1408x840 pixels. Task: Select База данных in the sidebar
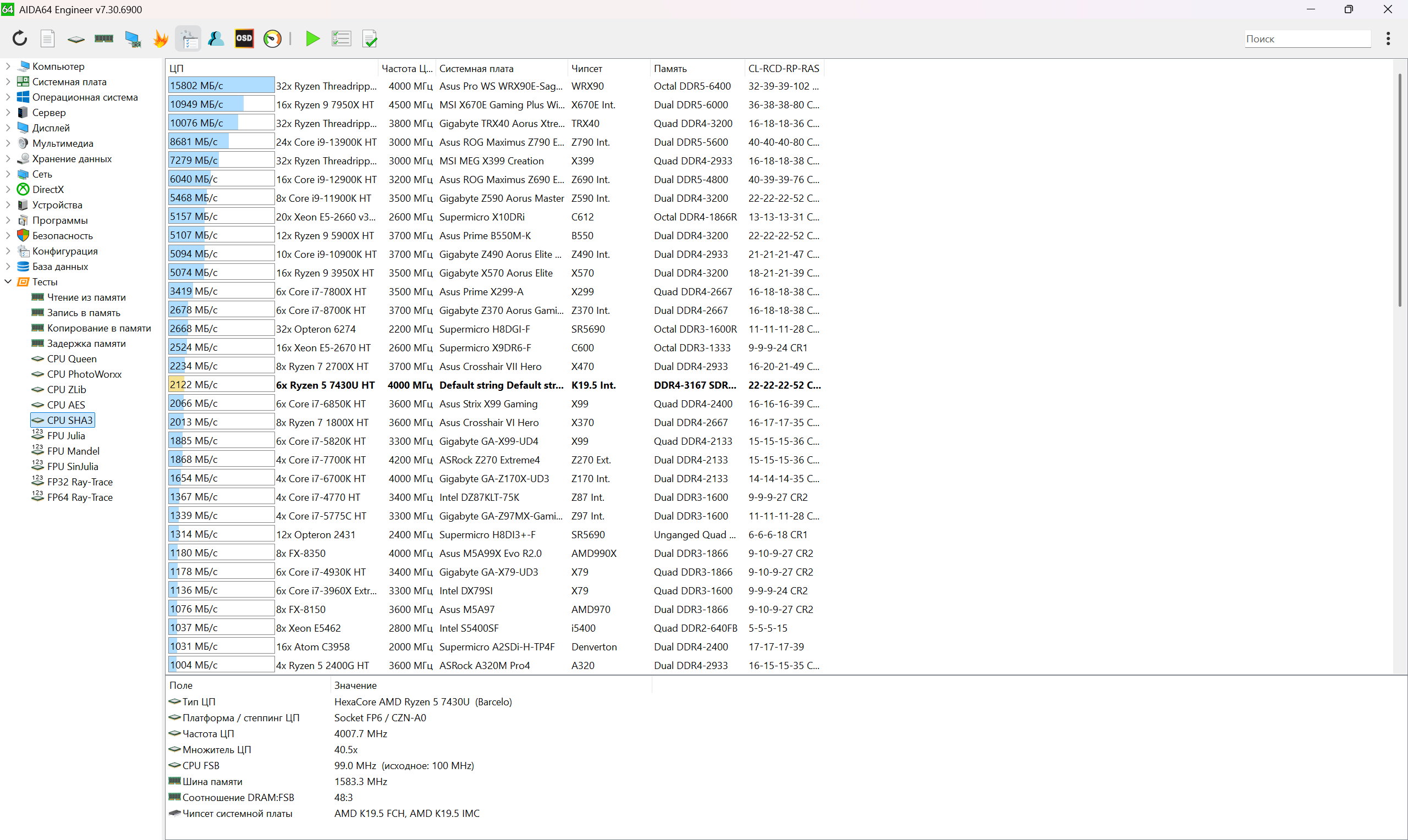(x=60, y=266)
